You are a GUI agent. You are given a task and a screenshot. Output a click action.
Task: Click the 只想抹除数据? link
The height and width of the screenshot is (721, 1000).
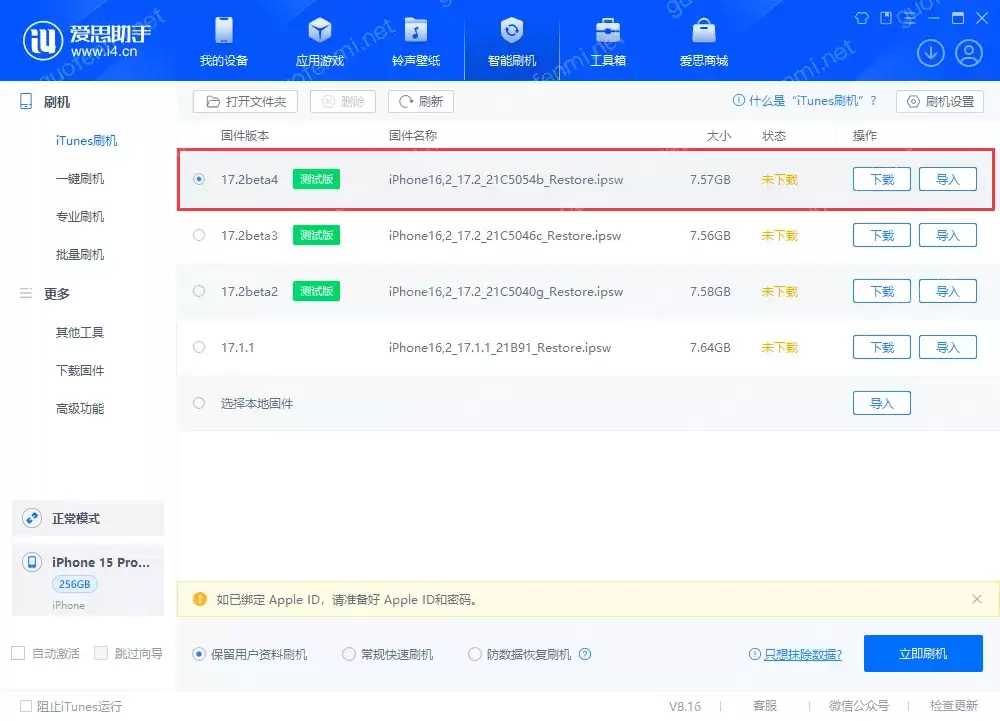(800, 653)
